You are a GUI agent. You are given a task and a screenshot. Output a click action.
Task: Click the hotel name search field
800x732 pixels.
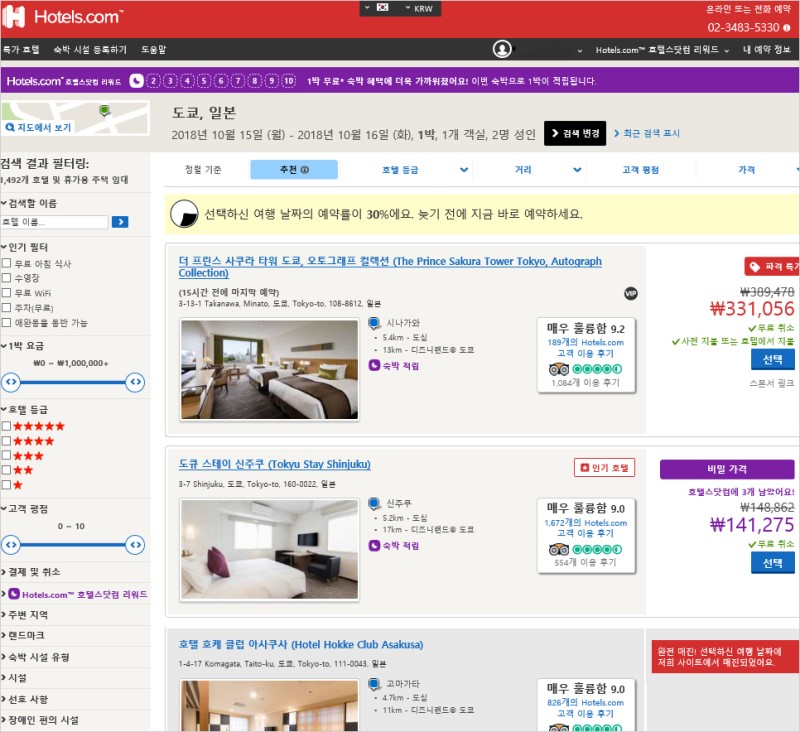pyautogui.click(x=55, y=222)
